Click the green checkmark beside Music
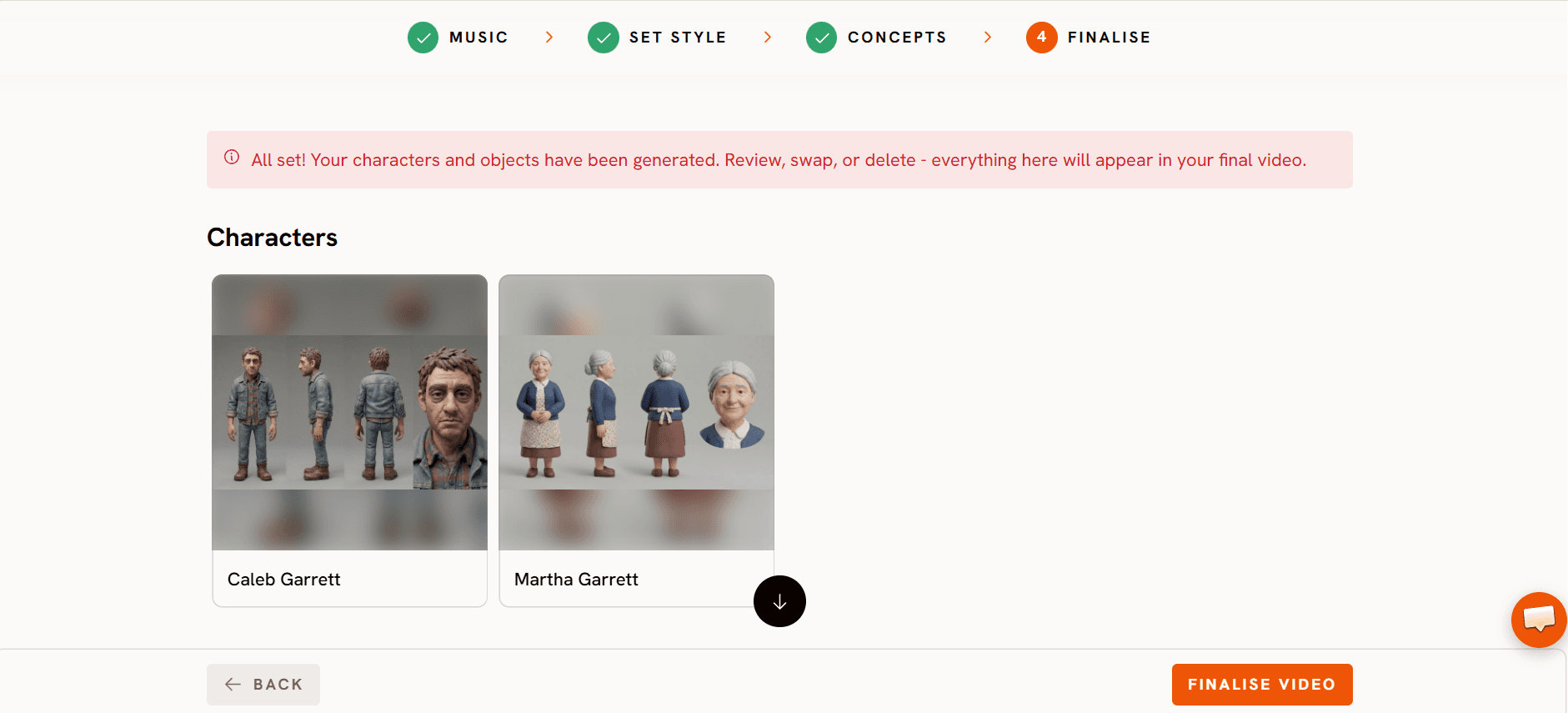This screenshot has width=1568, height=713. point(423,38)
